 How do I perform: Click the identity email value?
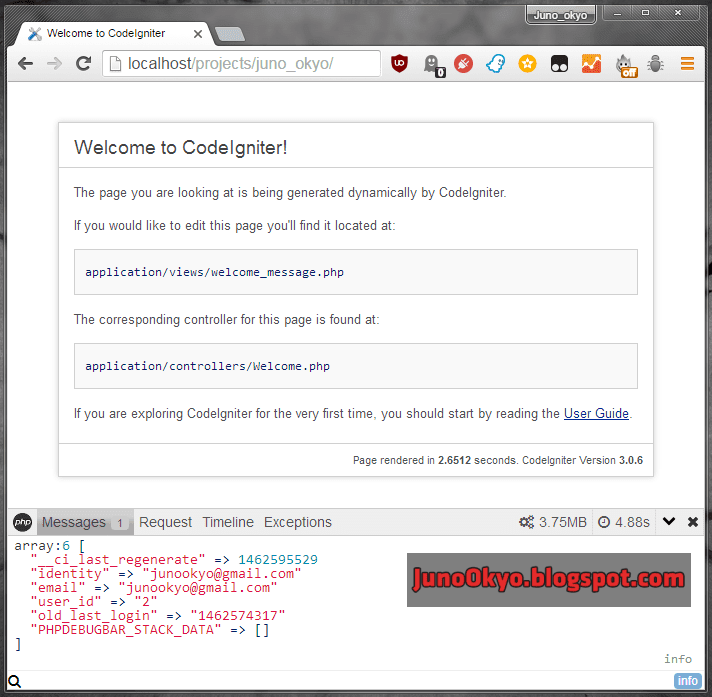coord(222,573)
